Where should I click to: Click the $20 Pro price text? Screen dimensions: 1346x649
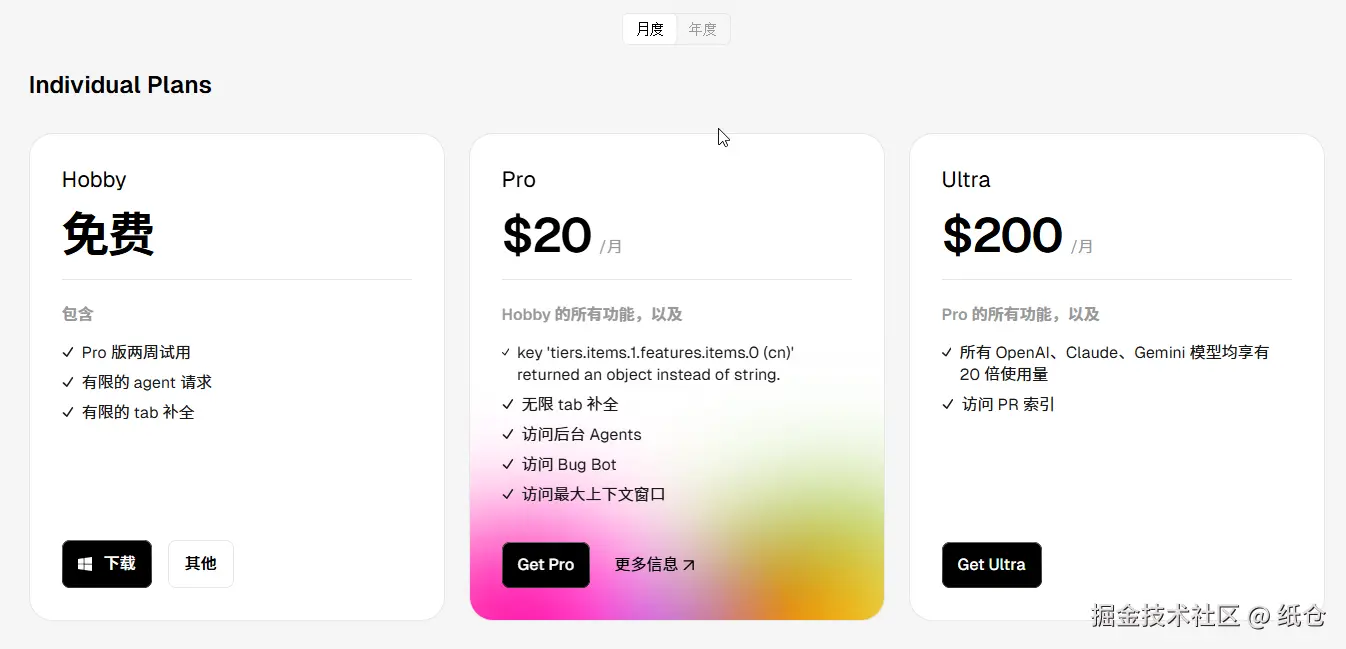coord(547,236)
